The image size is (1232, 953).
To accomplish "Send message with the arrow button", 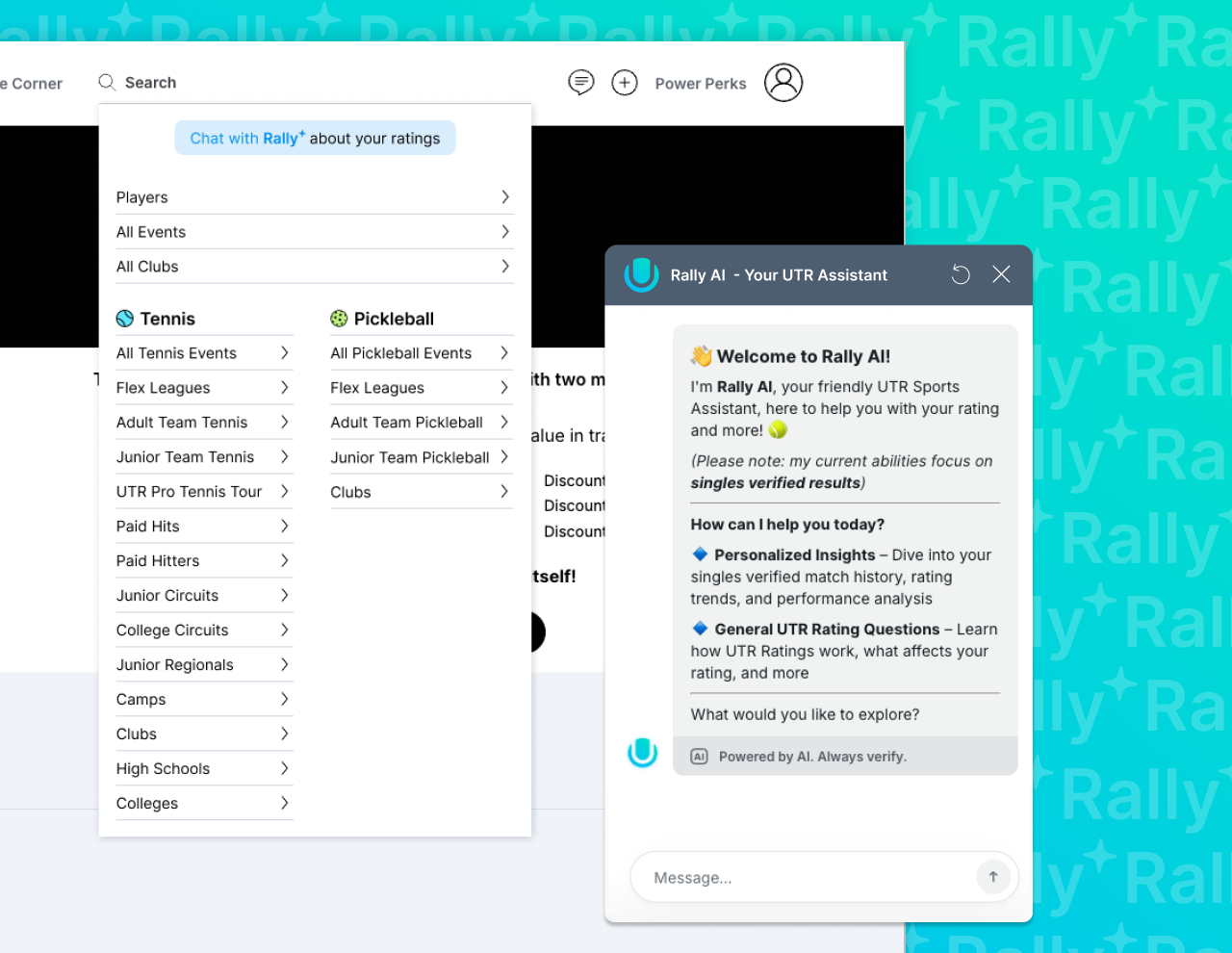I will 993,877.
